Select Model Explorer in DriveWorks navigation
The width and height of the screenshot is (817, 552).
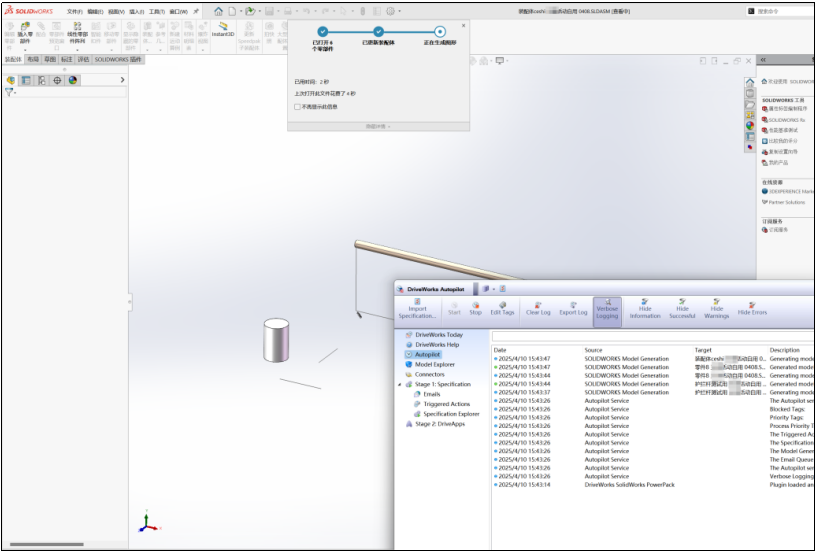(435, 364)
